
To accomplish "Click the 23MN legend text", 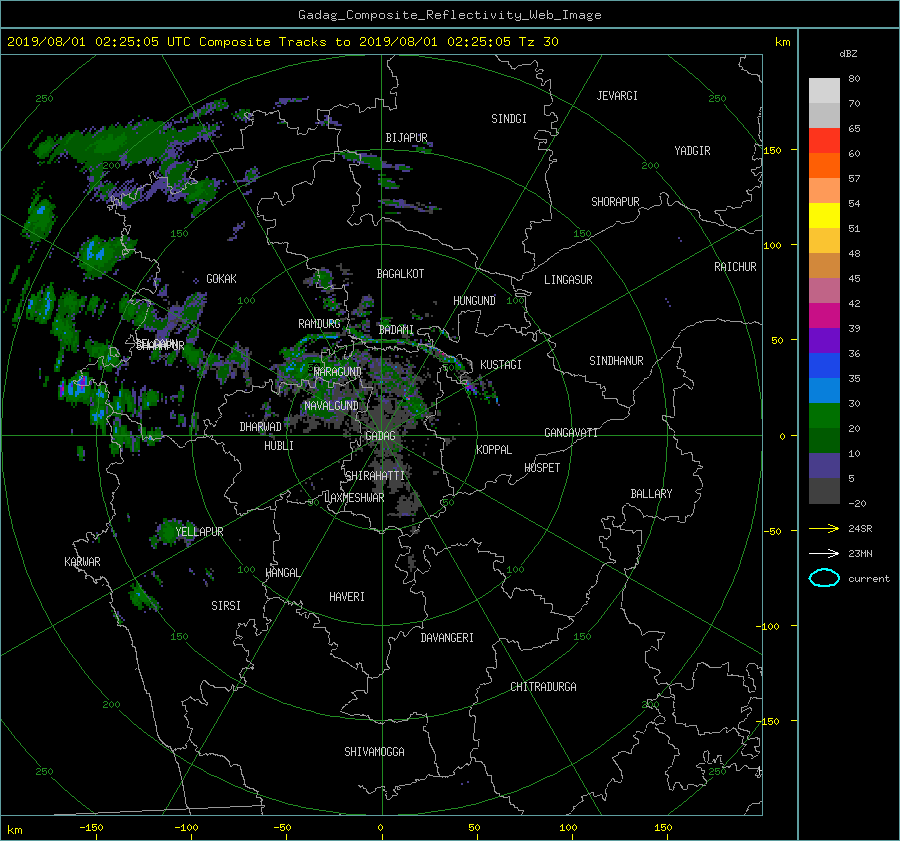I will click(x=860, y=553).
